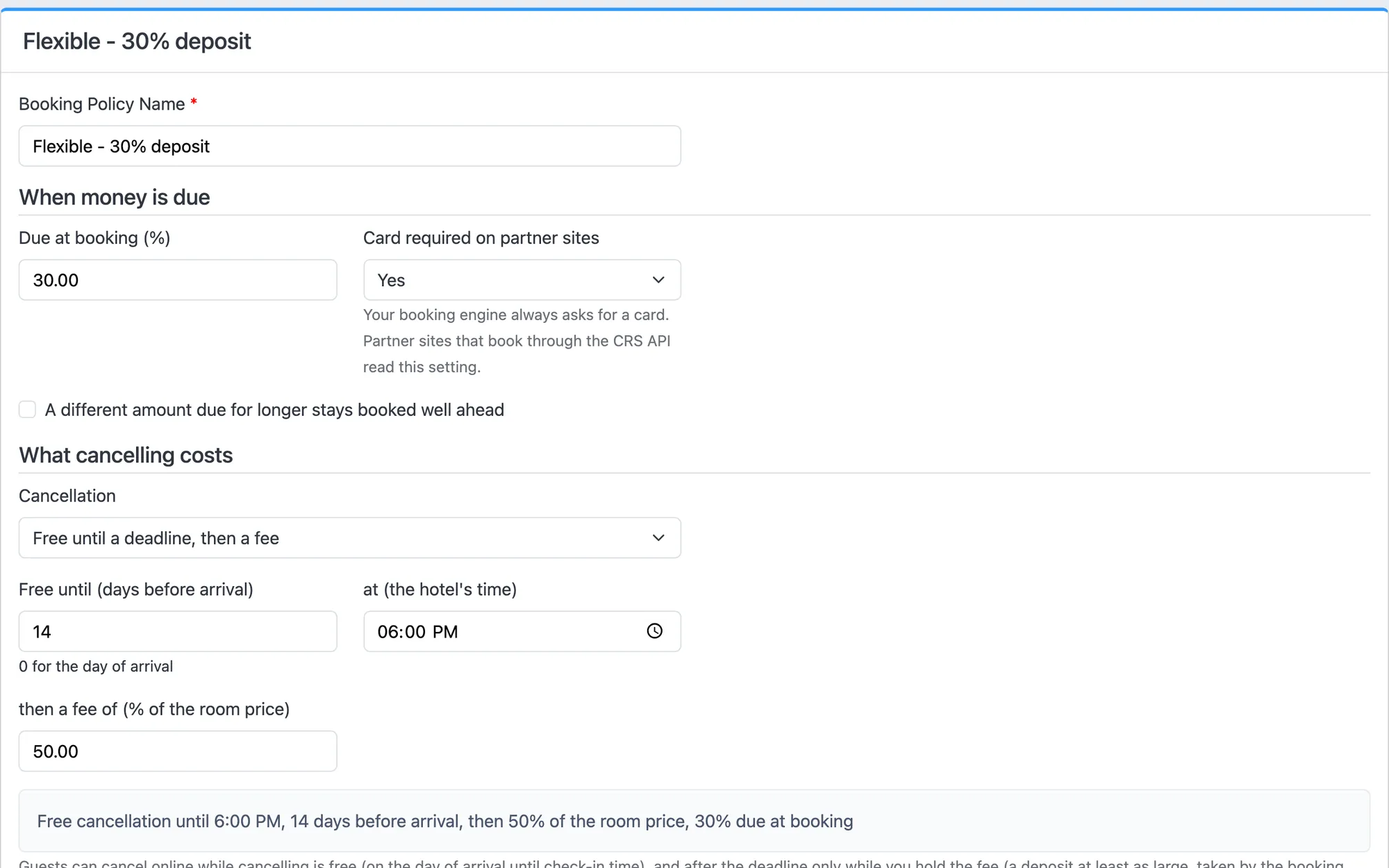
Task: Click the 'at (the hotel's time)' label
Action: click(x=440, y=590)
